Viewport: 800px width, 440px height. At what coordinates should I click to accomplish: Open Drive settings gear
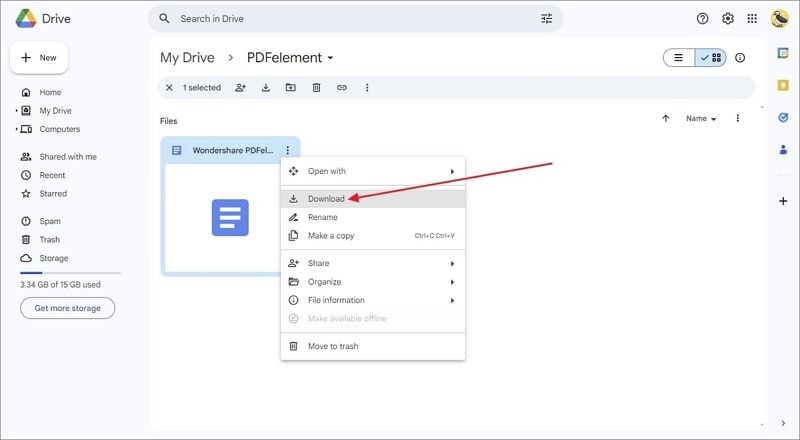[728, 18]
